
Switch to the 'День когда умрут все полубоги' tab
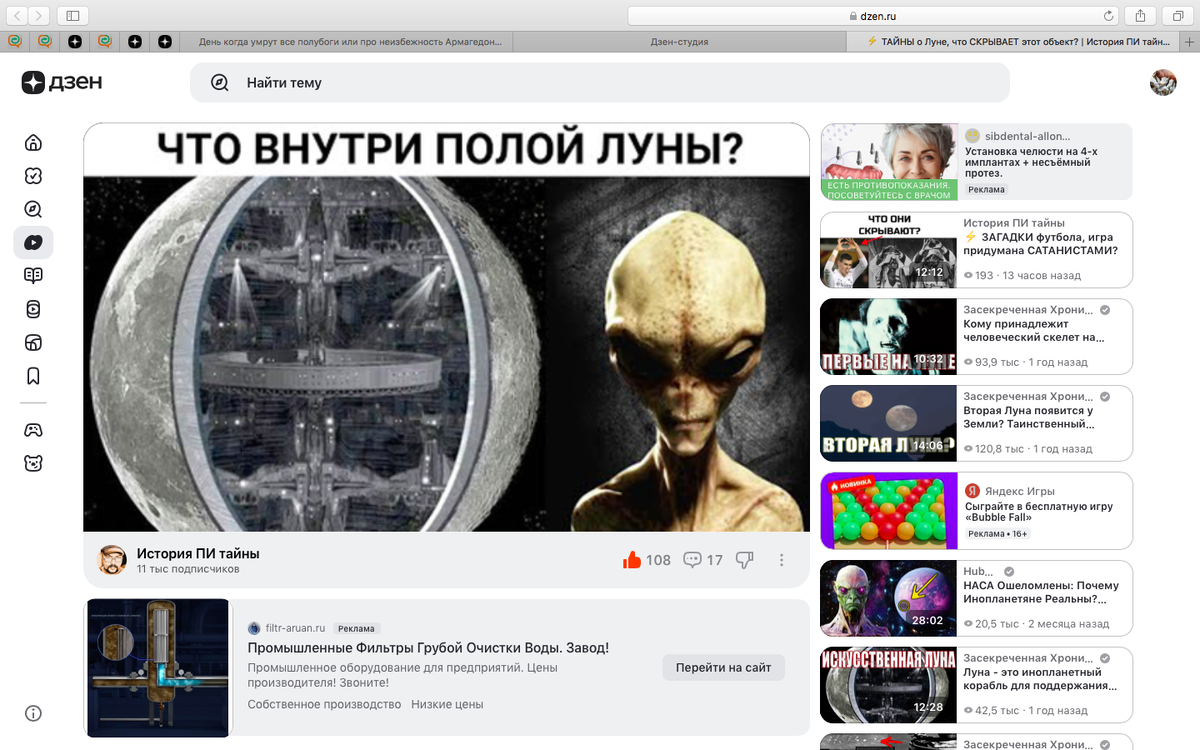(x=349, y=42)
